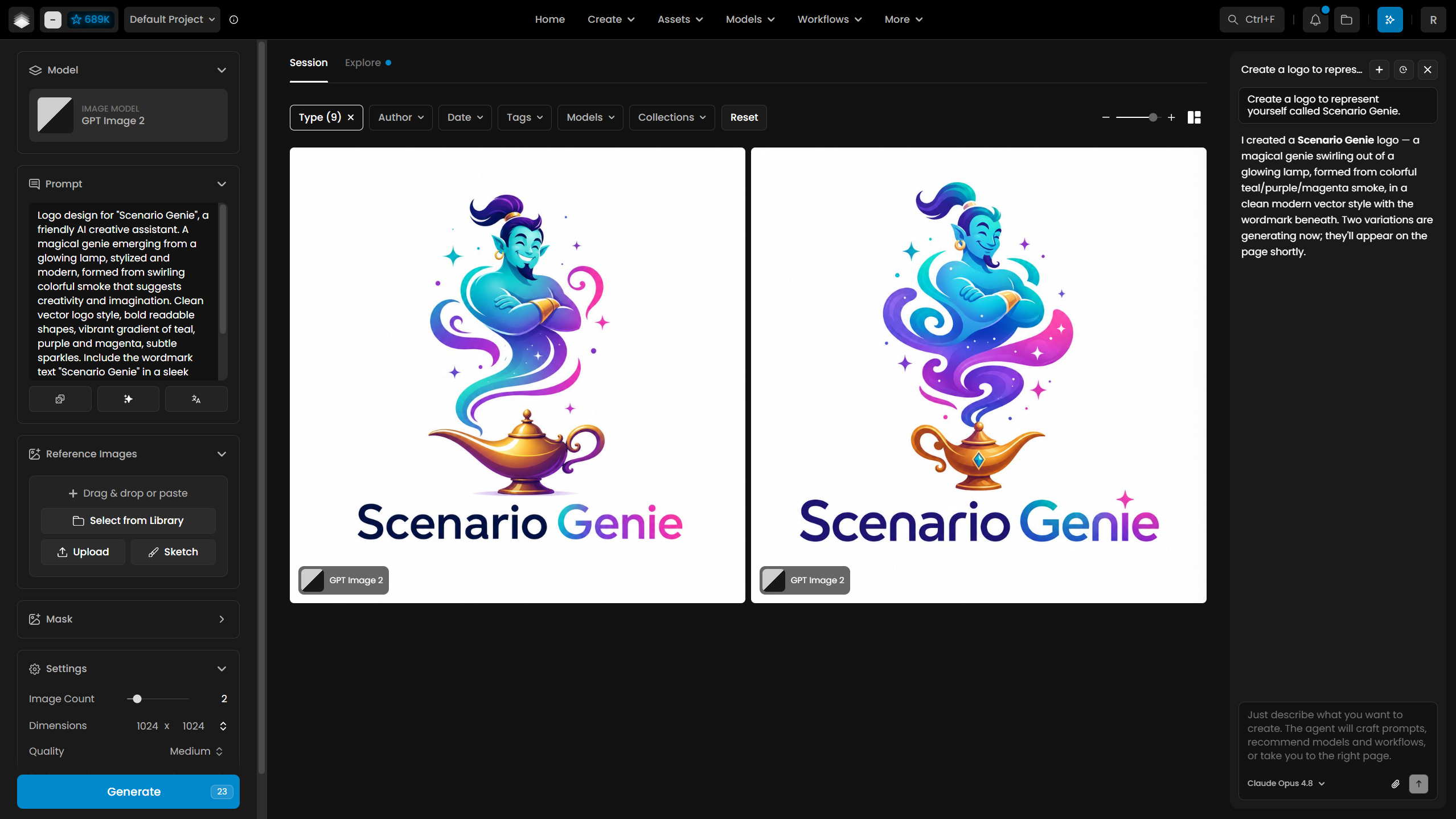Viewport: 1456px width, 819px height.
Task: Click the Mask panel icon
Action: [x=35, y=619]
